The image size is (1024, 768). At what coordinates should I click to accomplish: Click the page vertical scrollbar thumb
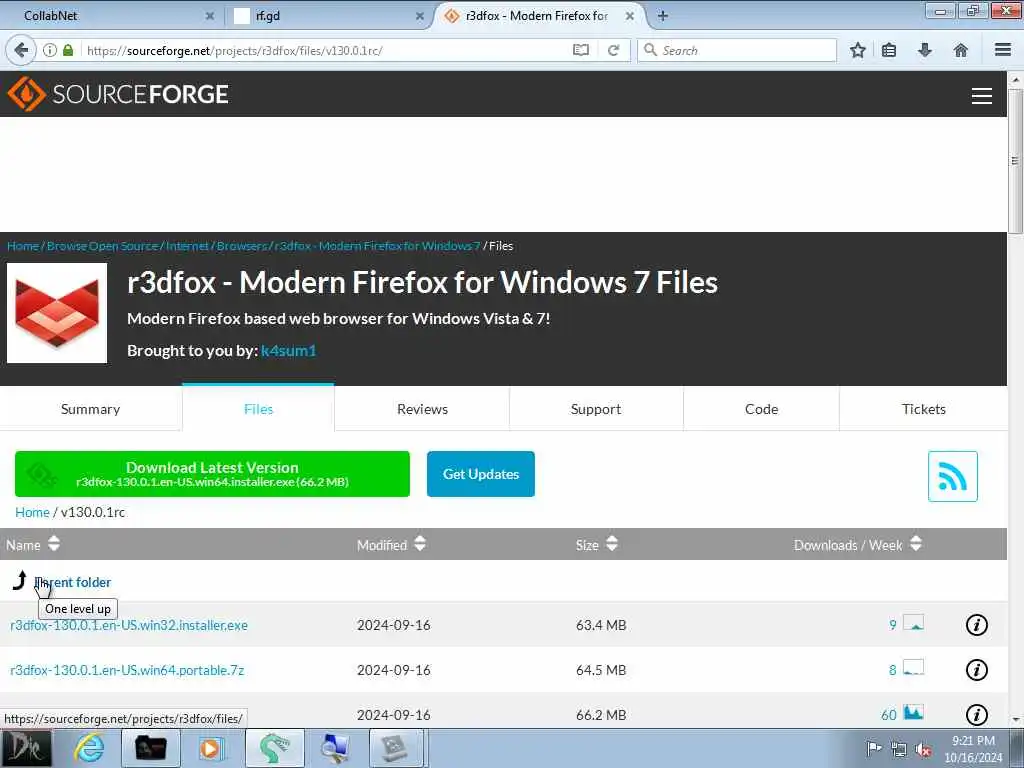point(1015,161)
